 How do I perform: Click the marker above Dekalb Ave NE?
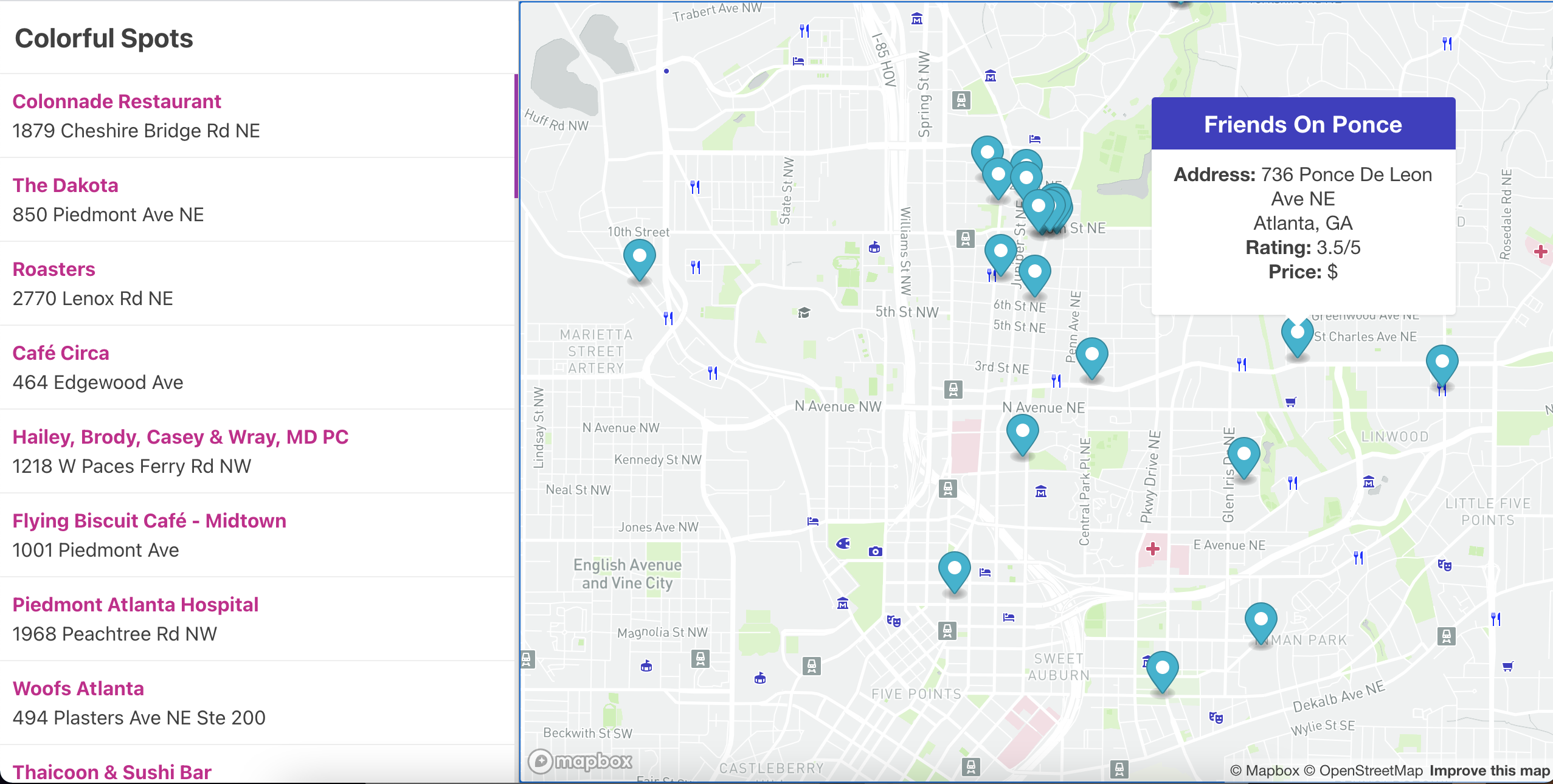pos(1163,672)
